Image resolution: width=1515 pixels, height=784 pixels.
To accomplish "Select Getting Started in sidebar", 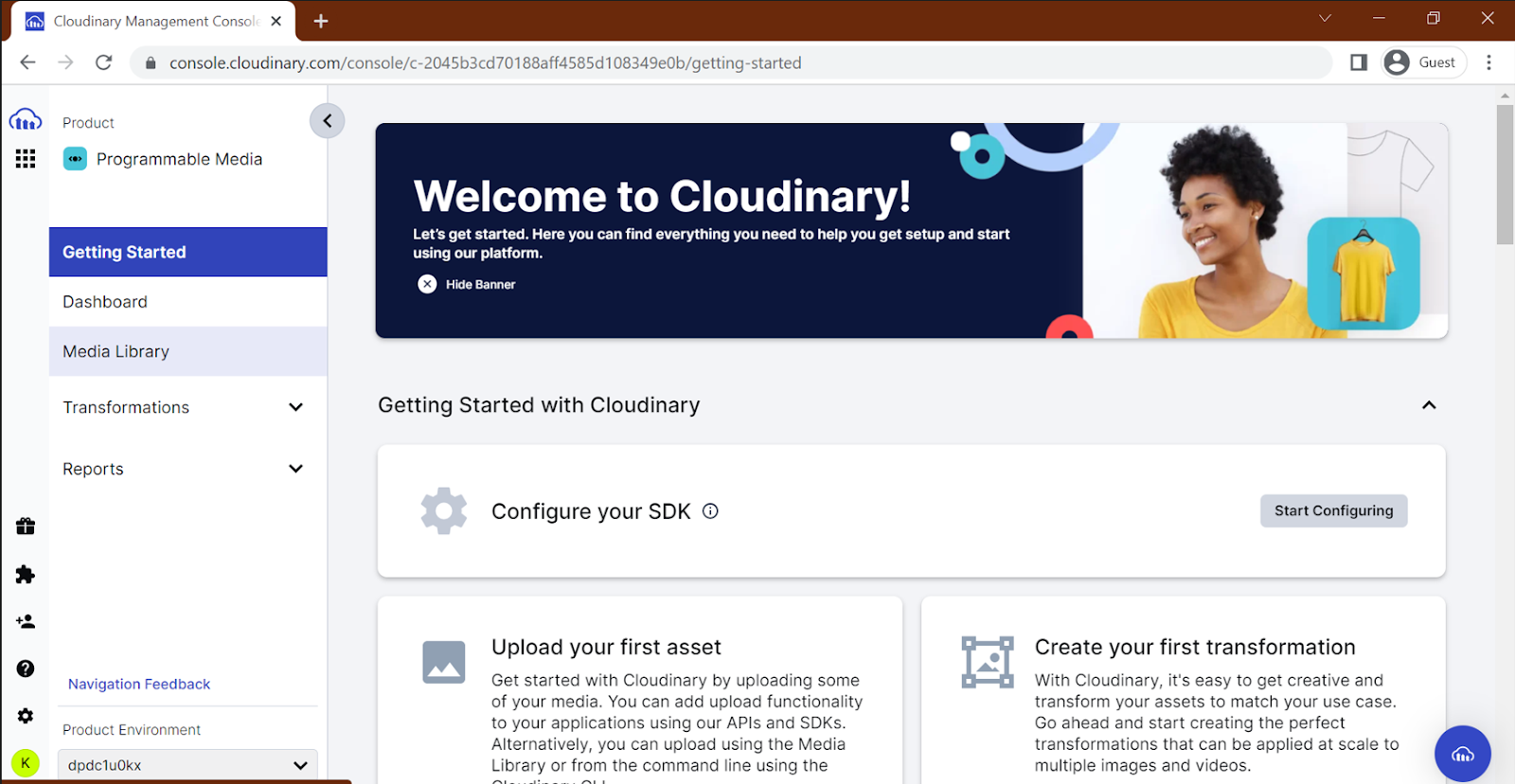I will (x=187, y=252).
